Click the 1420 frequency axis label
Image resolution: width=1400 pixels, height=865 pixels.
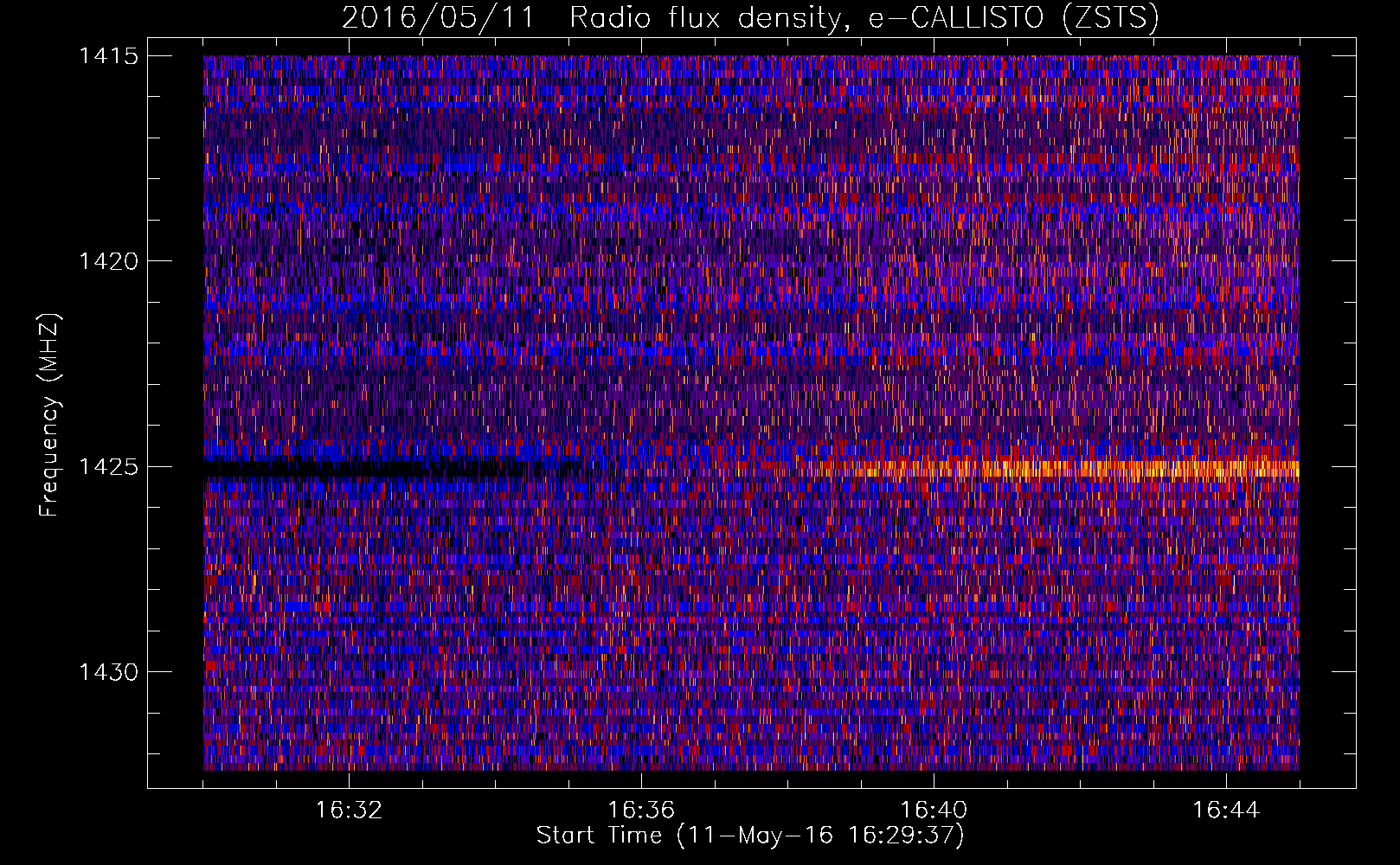tap(108, 261)
